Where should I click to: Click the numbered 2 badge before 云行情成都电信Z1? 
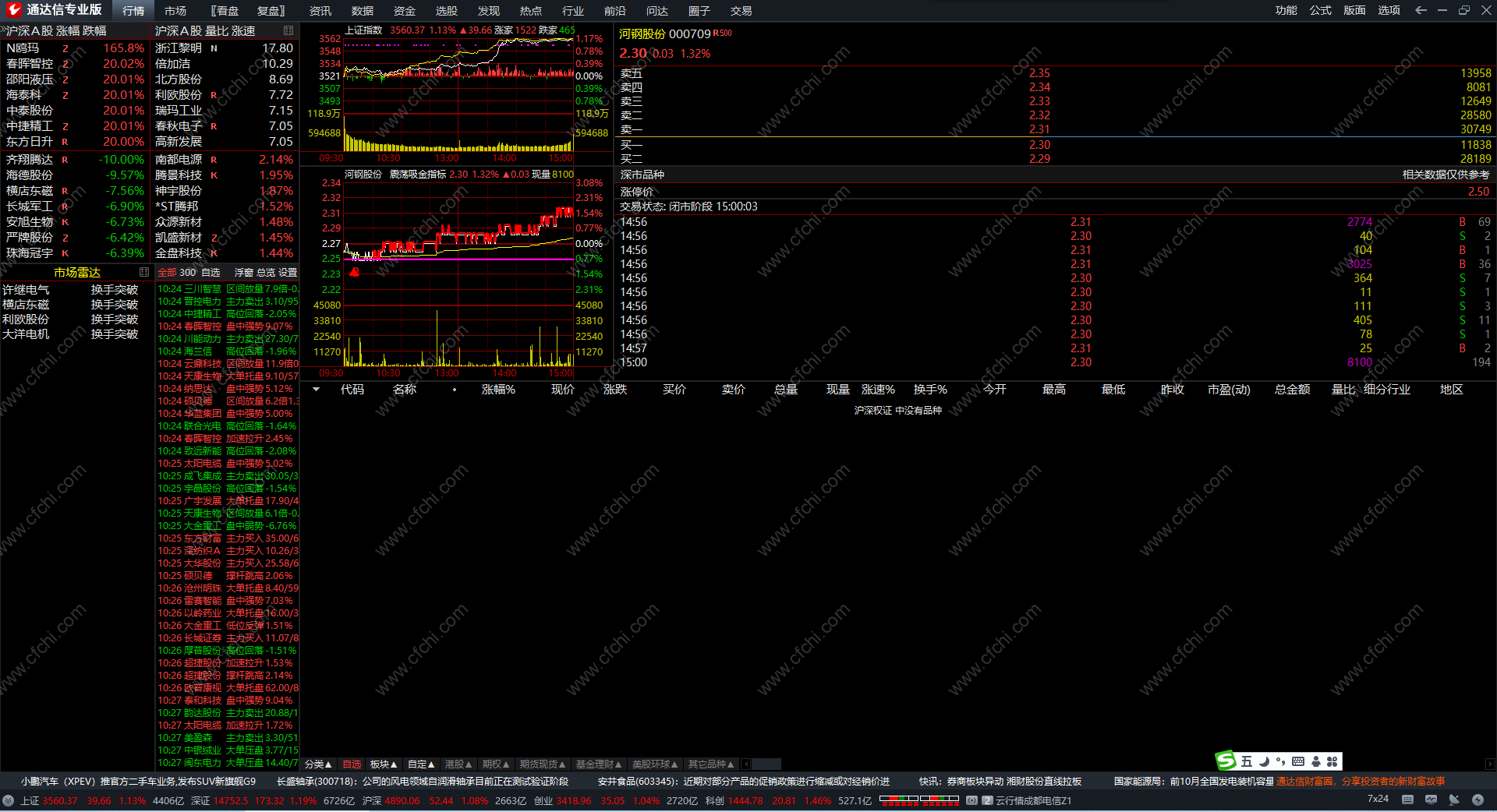(x=987, y=800)
